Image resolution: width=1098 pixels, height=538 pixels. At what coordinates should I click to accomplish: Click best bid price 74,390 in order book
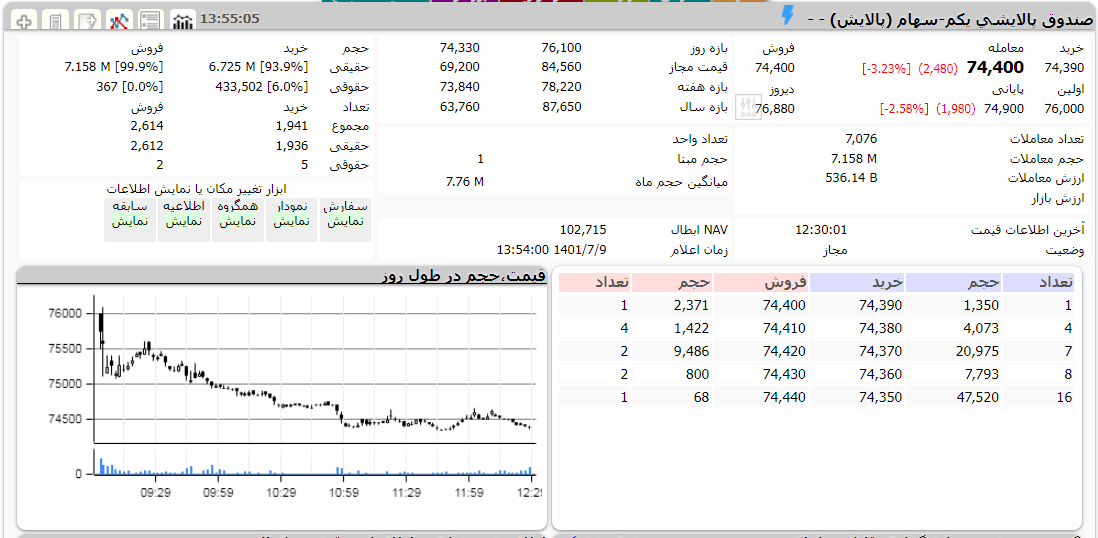coord(882,305)
